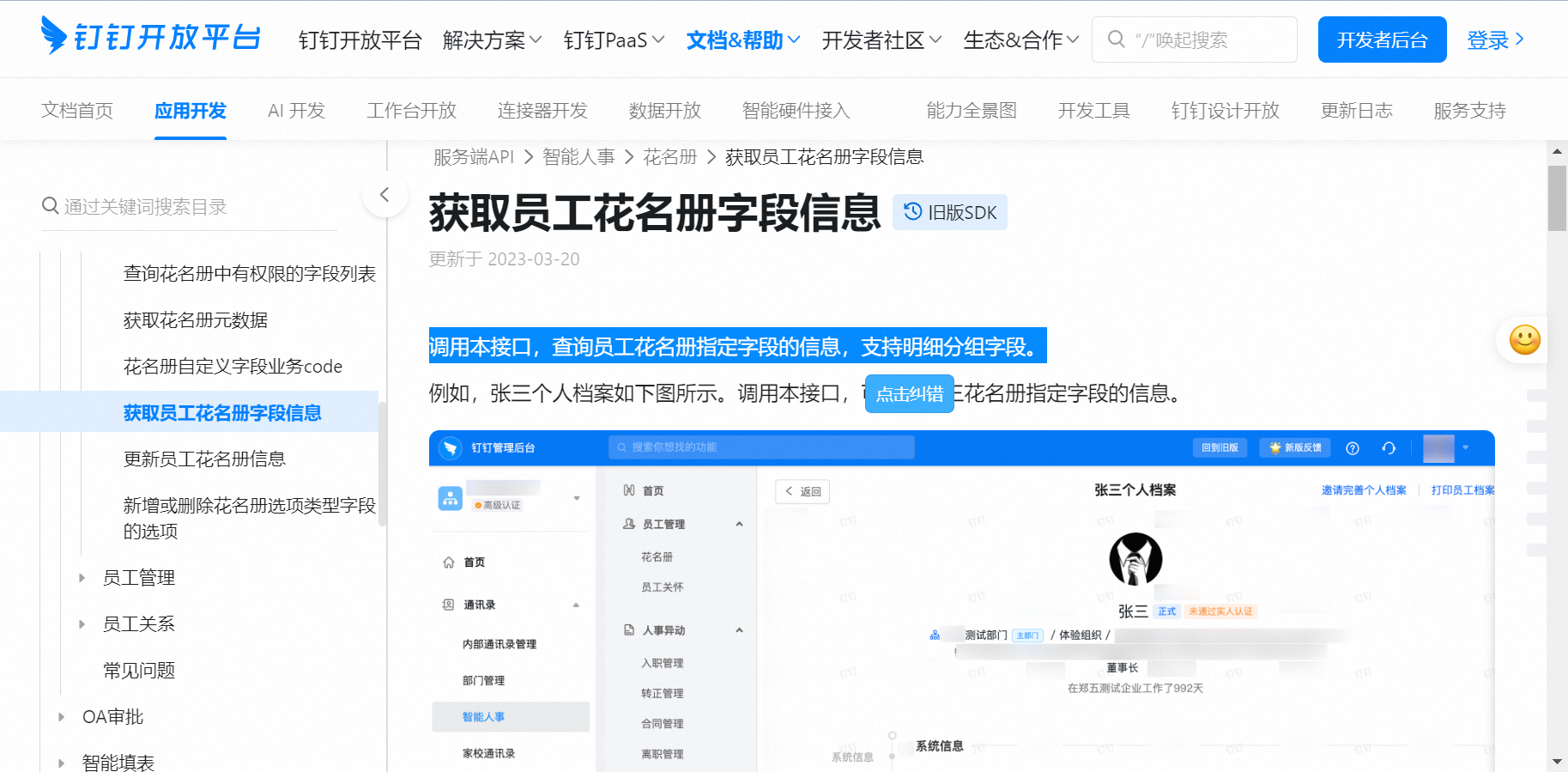Click the 员工管理 icon in the inner menu
The height and width of the screenshot is (772, 1568).
pyautogui.click(x=629, y=524)
